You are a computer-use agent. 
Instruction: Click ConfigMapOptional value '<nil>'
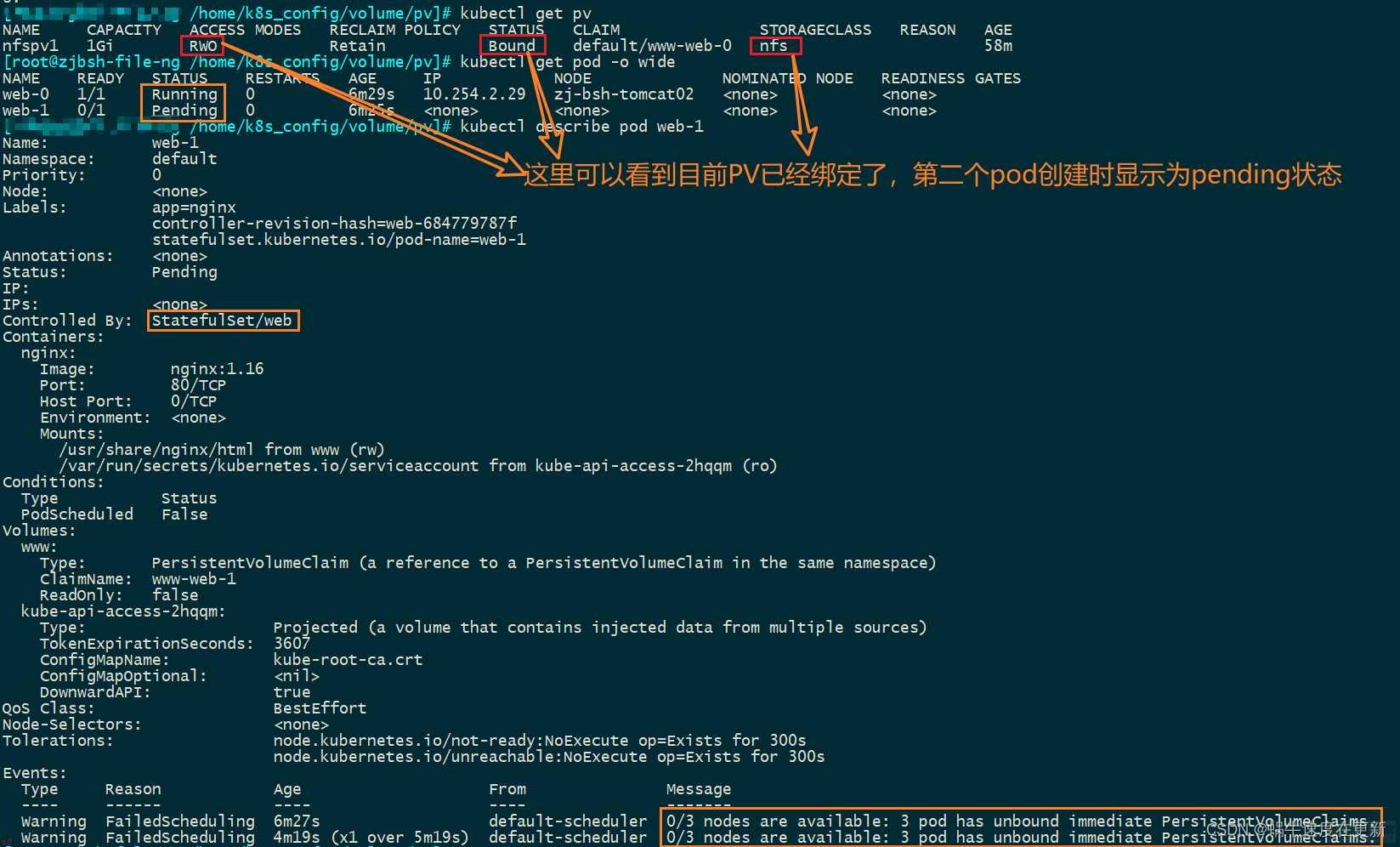point(297,676)
